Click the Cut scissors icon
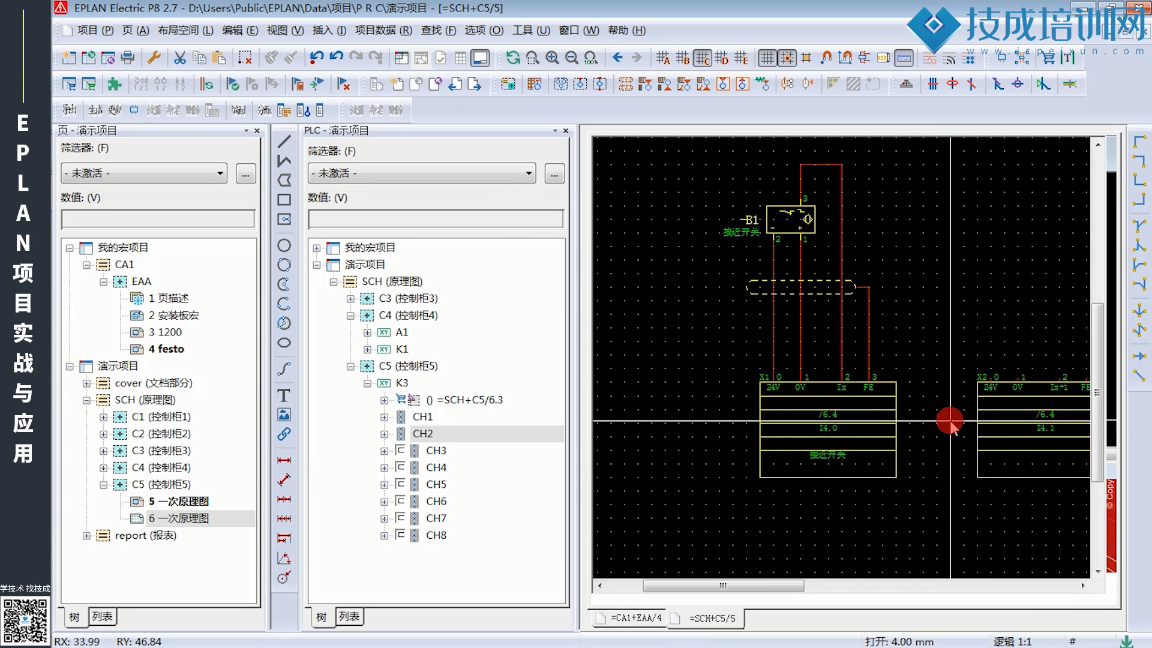The width and height of the screenshot is (1152, 648). 179,57
